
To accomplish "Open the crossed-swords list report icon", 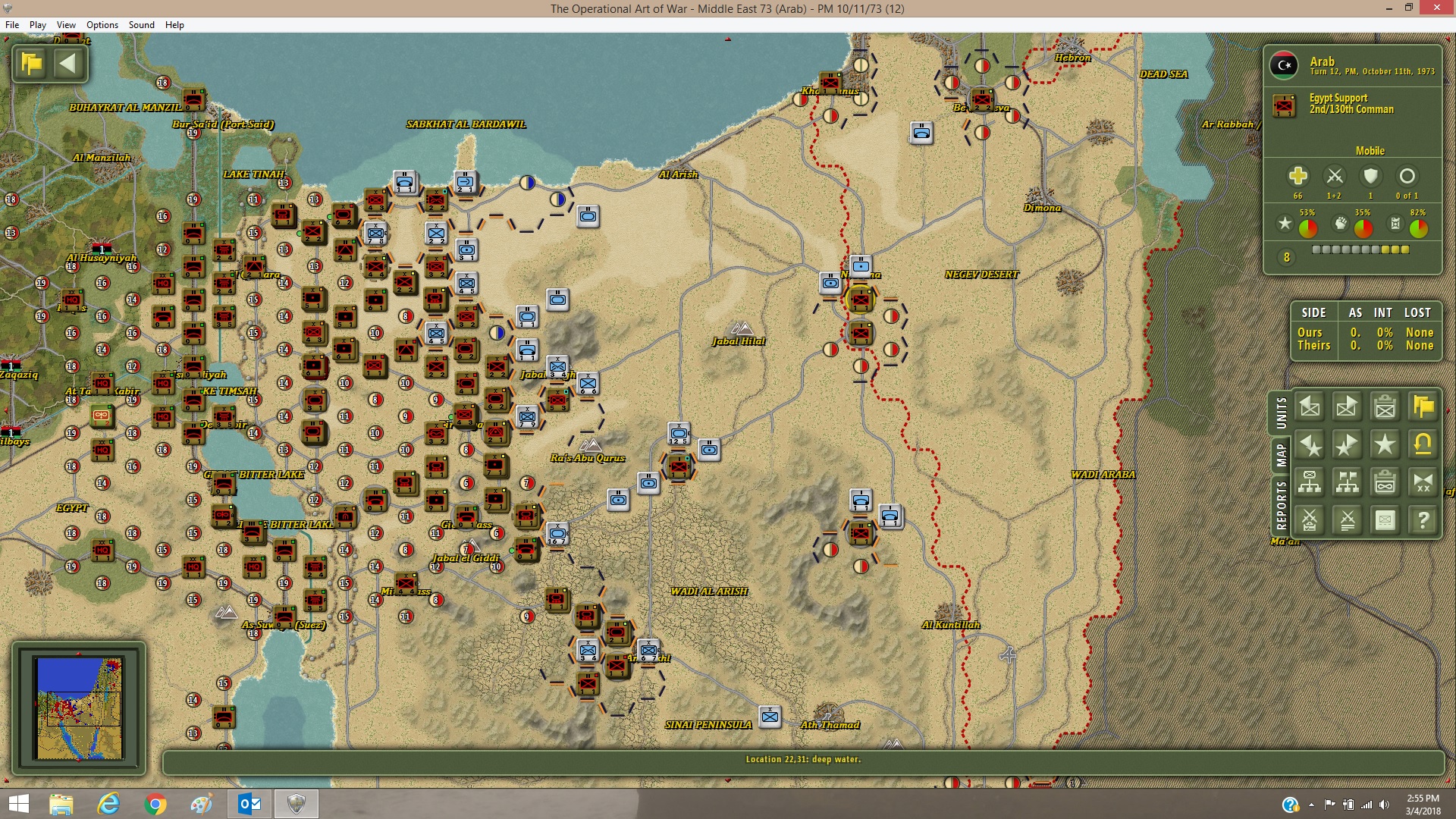I will (x=1347, y=520).
